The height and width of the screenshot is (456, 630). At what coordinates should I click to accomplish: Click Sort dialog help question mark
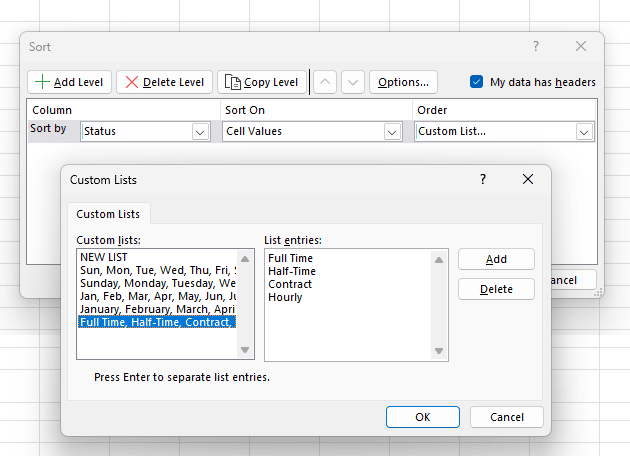coord(536,46)
